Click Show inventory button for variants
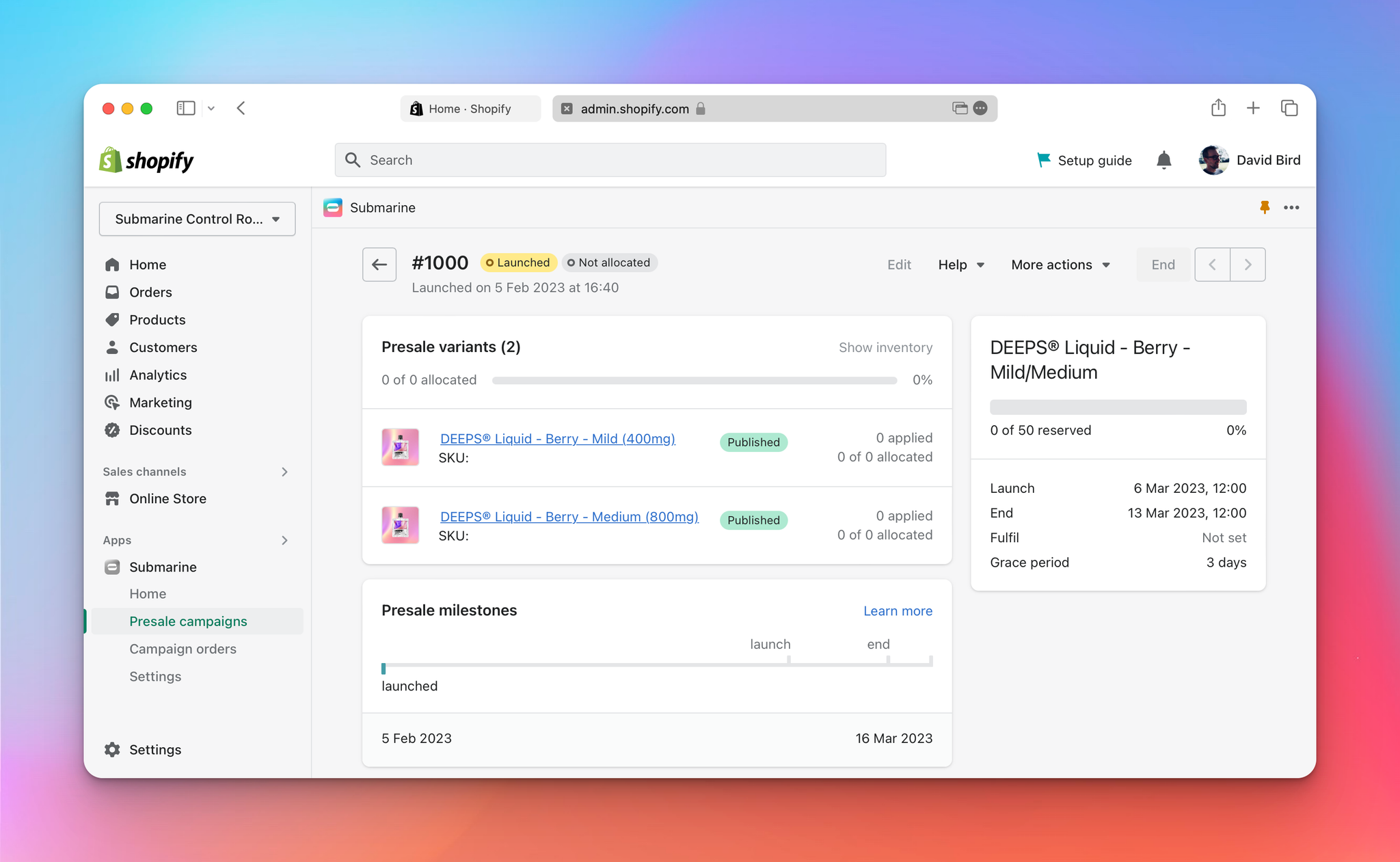Screen dimensions: 1400x862 coord(885,347)
